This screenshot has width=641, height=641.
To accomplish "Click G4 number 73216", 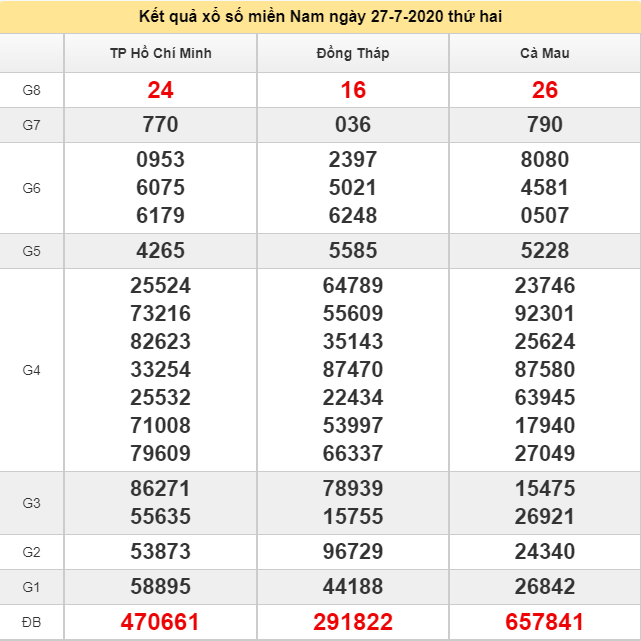I will tap(160, 314).
